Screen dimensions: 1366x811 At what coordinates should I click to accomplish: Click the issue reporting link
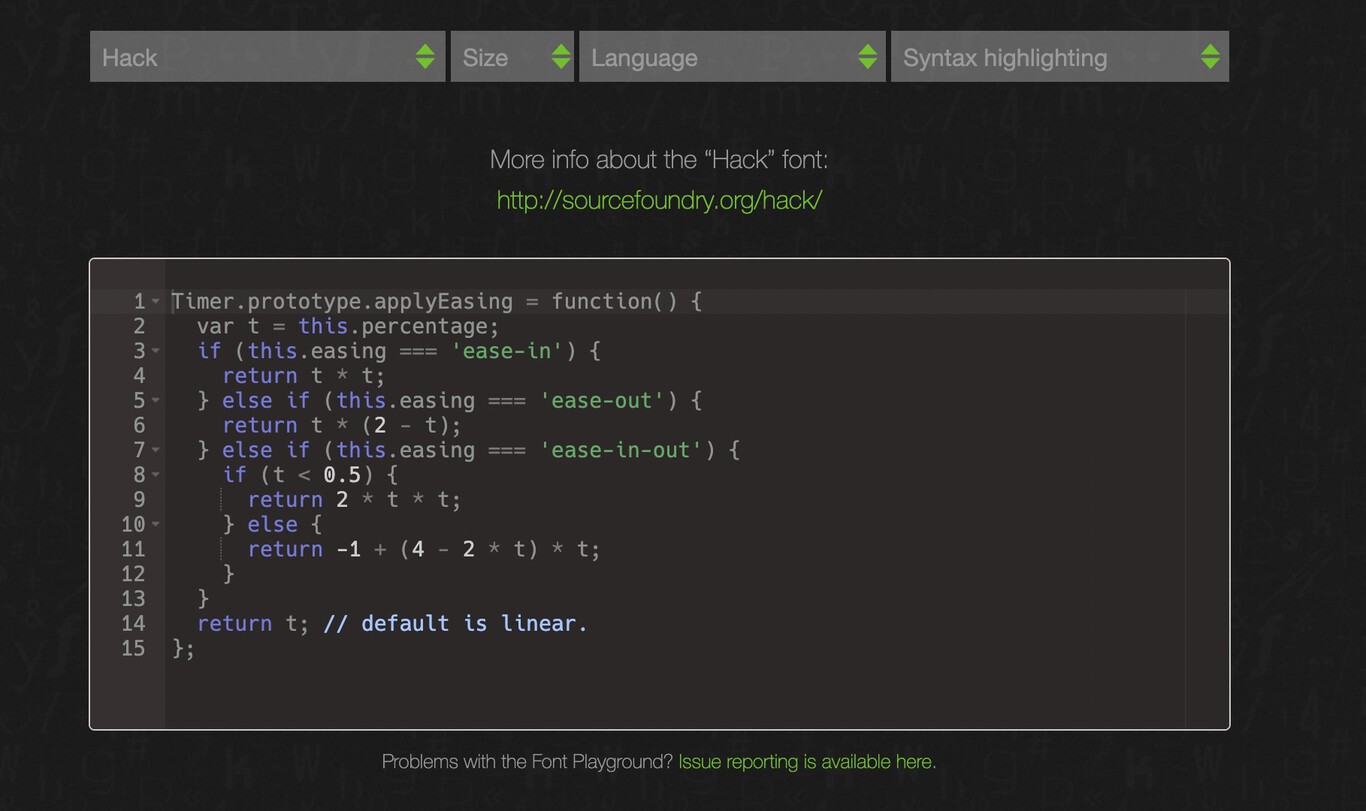pyautogui.click(x=806, y=761)
